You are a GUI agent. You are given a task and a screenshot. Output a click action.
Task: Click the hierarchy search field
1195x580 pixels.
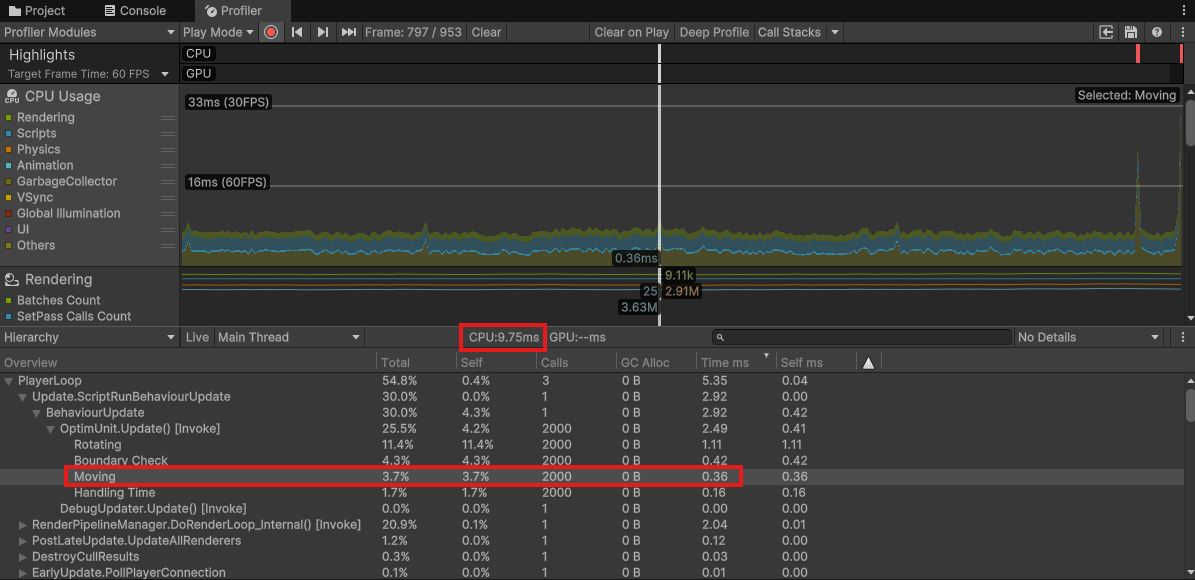[x=862, y=338]
